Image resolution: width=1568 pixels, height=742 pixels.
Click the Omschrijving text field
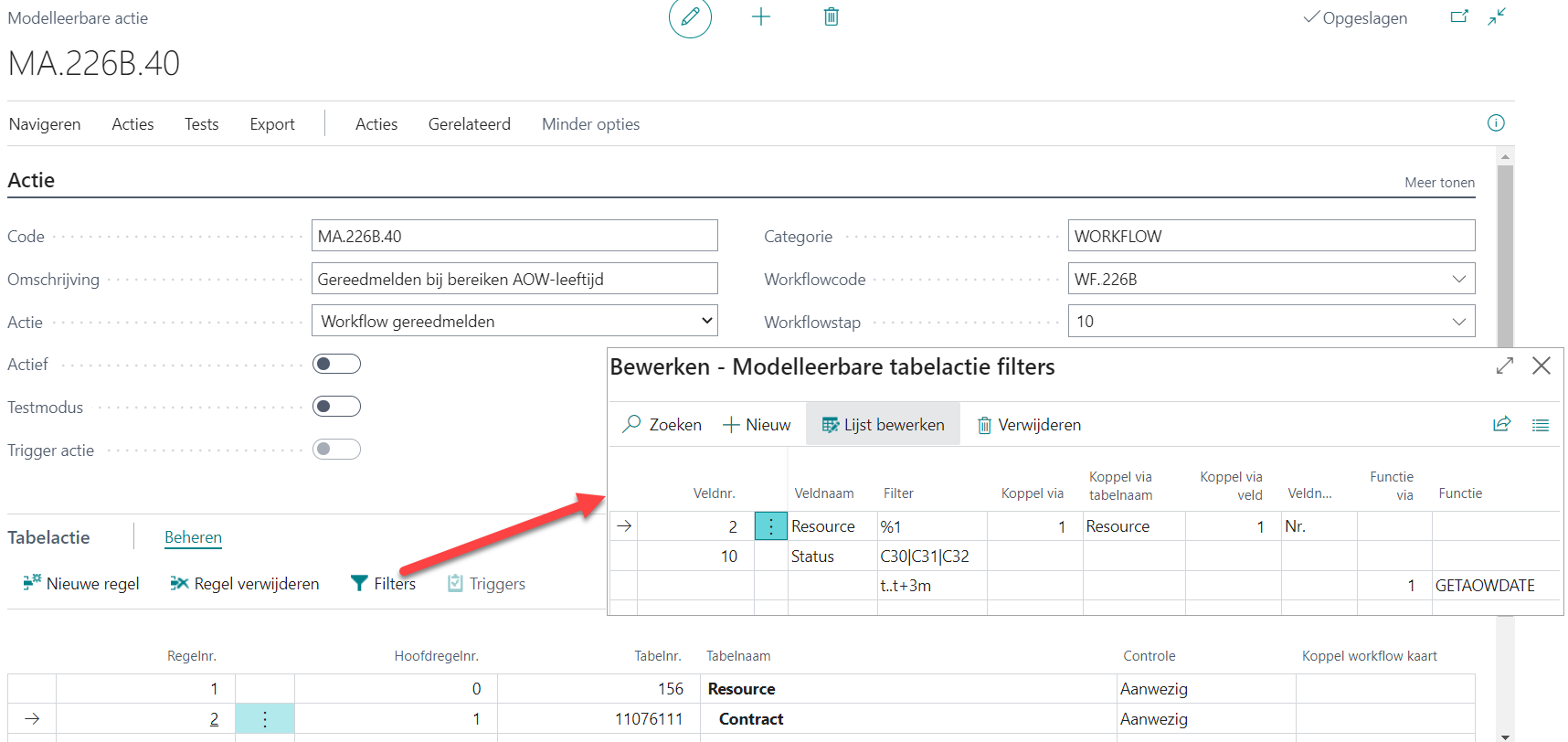(514, 280)
